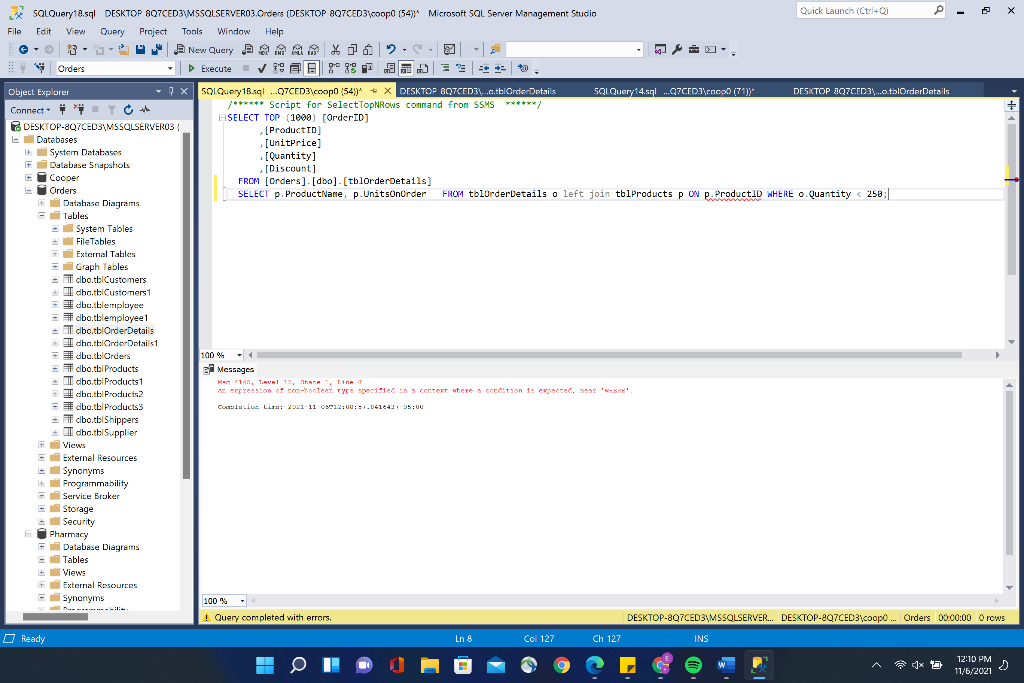The width and height of the screenshot is (1024, 683).
Task: Click the editor horizontal scrollbar
Action: (609, 355)
